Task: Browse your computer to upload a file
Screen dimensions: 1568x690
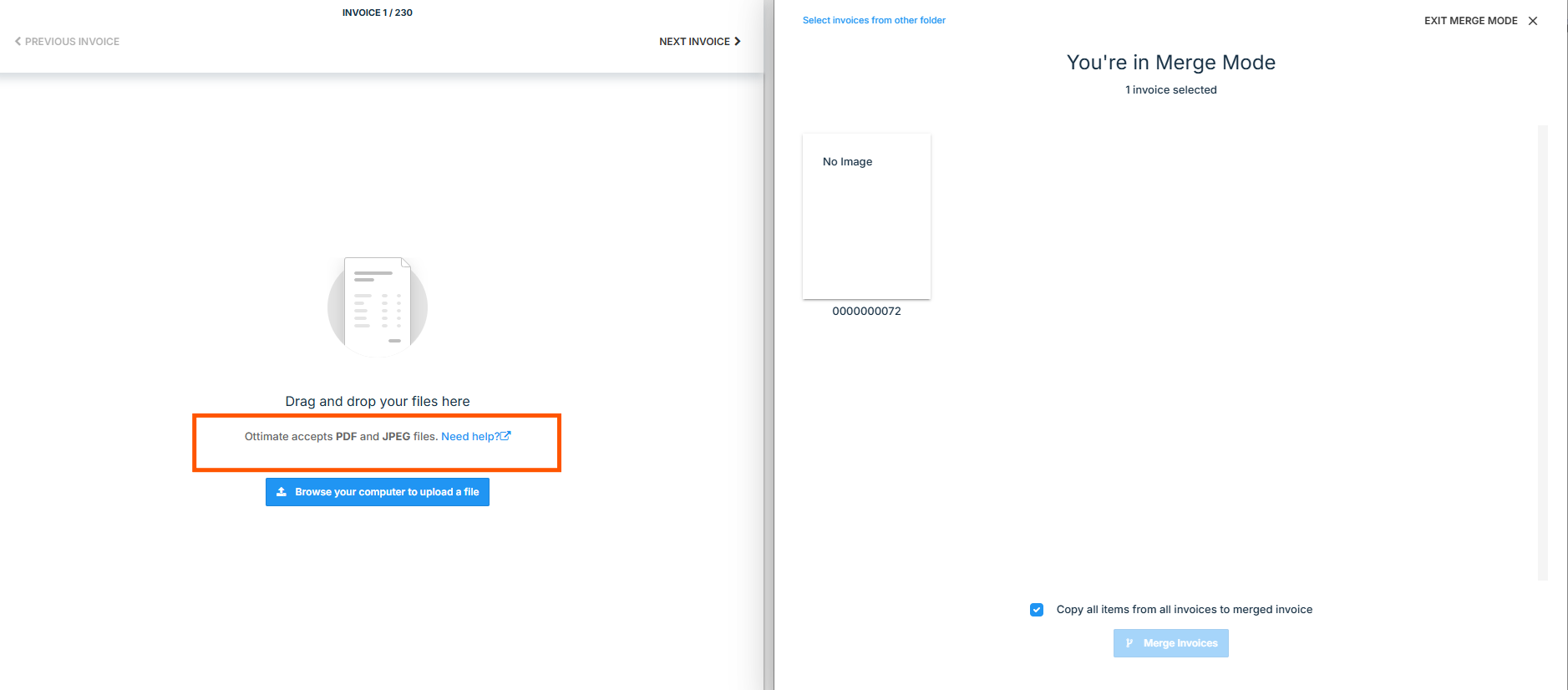Action: click(x=378, y=492)
